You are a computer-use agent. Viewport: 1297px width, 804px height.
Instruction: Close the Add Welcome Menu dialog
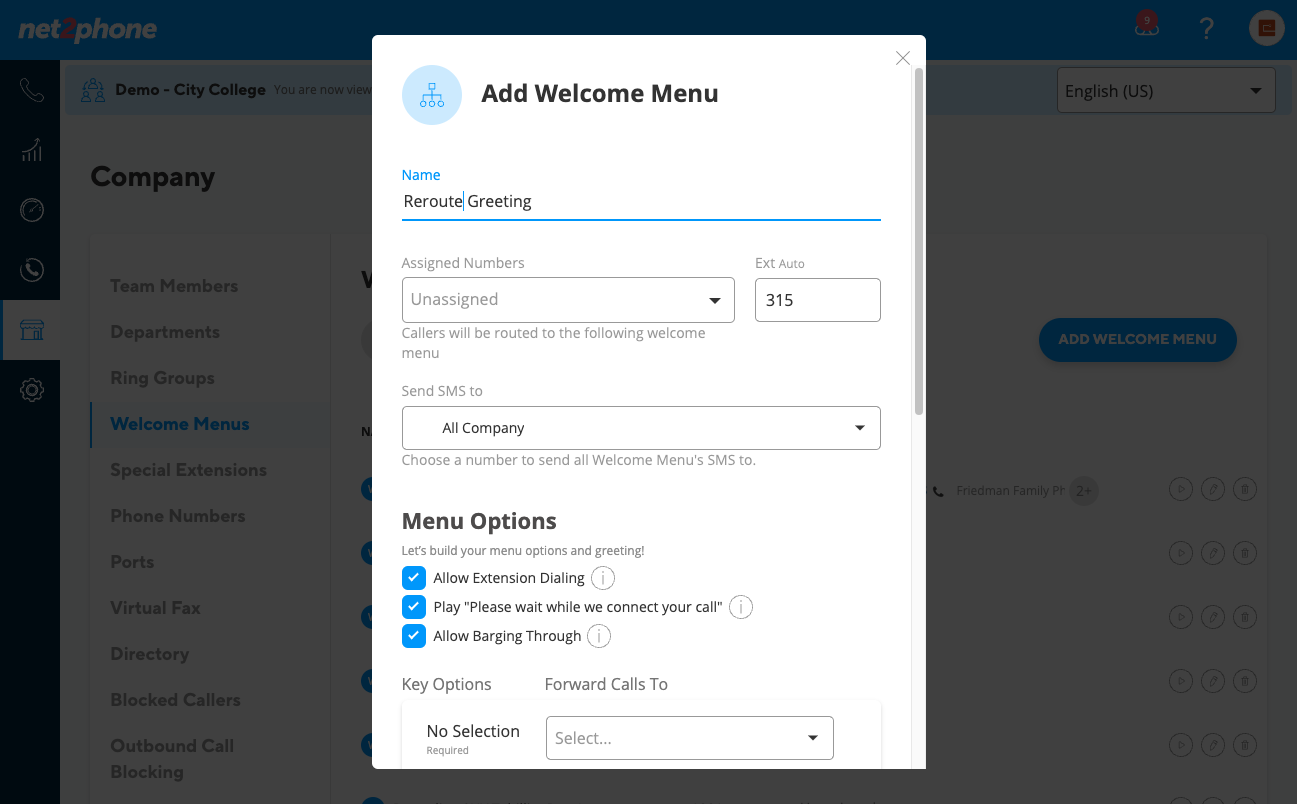pos(903,58)
